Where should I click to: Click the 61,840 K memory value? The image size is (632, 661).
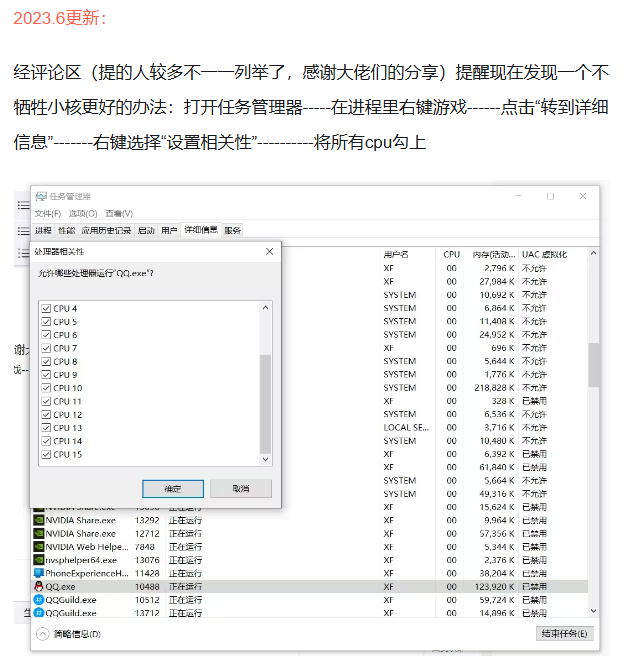click(x=497, y=467)
